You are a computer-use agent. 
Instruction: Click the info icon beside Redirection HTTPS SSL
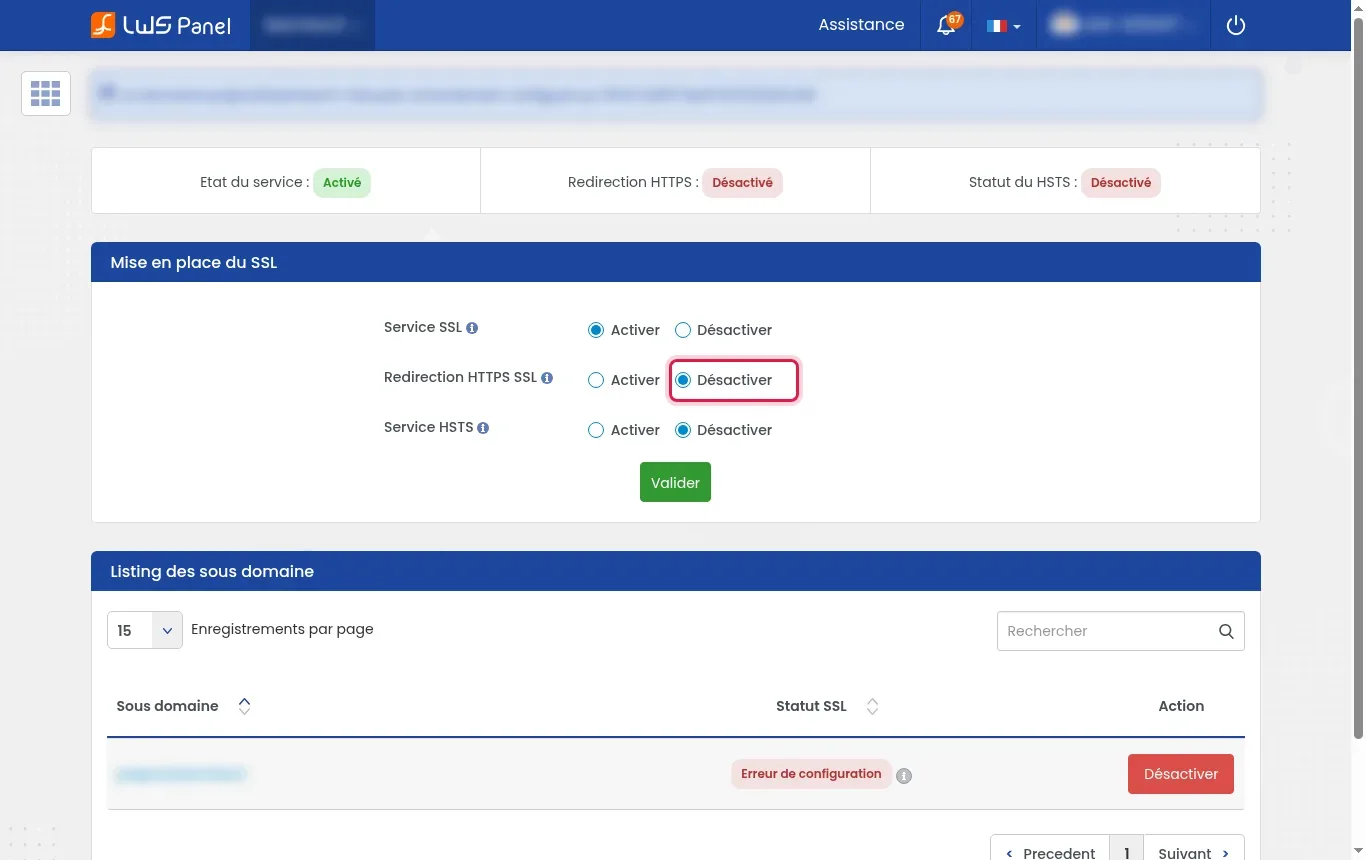coord(547,378)
